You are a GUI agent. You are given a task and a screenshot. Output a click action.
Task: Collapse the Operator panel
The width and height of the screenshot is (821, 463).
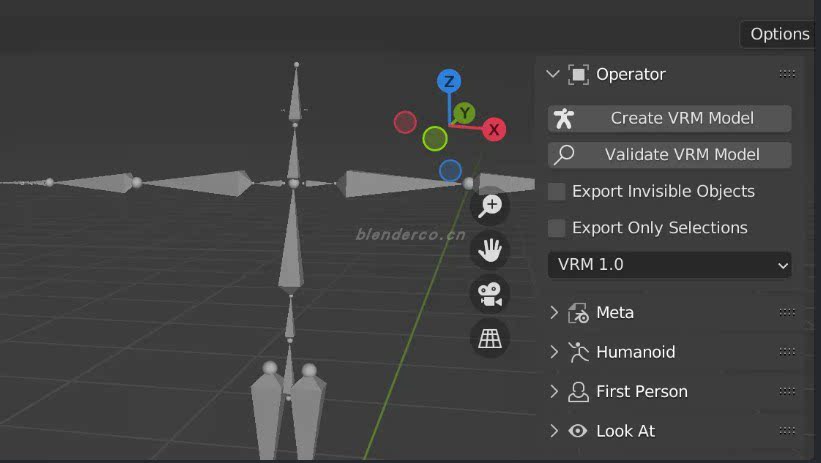(553, 74)
